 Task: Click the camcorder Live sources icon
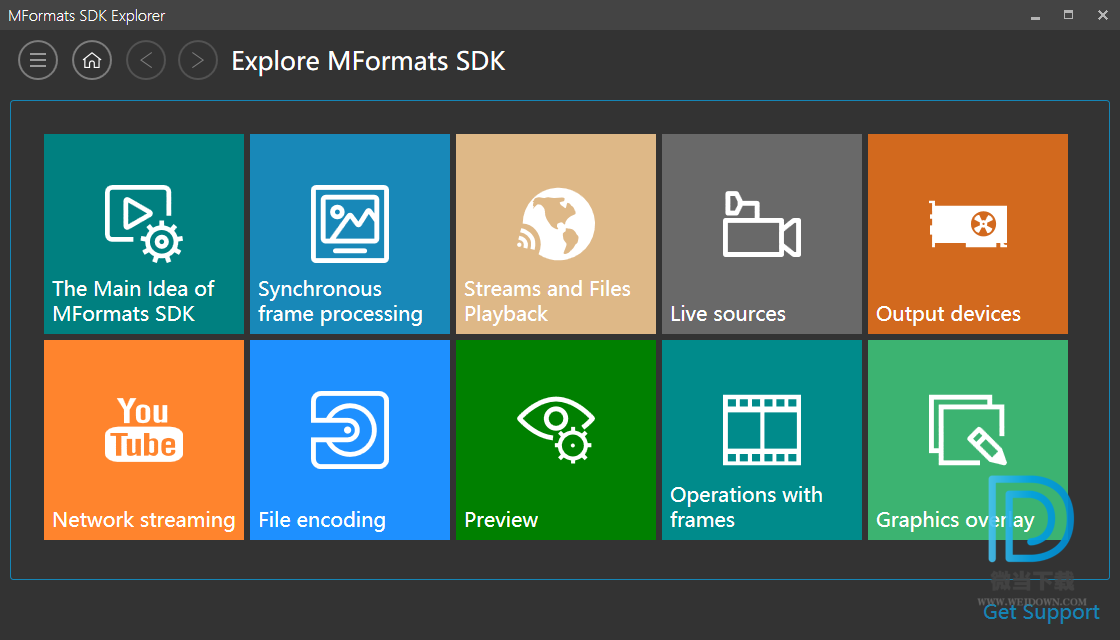(x=761, y=224)
